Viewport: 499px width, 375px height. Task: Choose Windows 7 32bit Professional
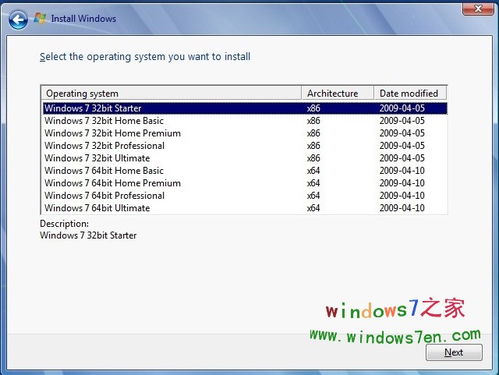(x=245, y=146)
